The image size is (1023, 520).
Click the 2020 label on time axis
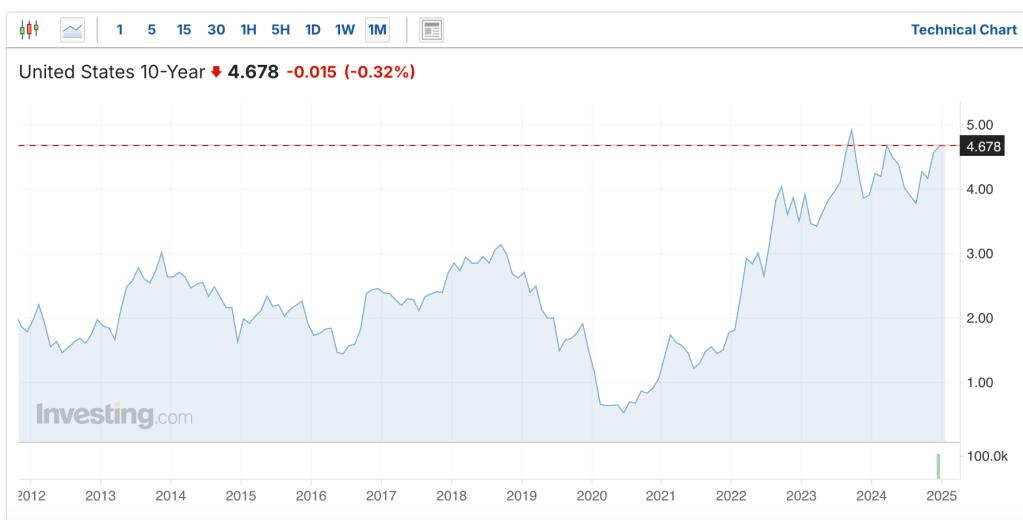[x=591, y=495]
